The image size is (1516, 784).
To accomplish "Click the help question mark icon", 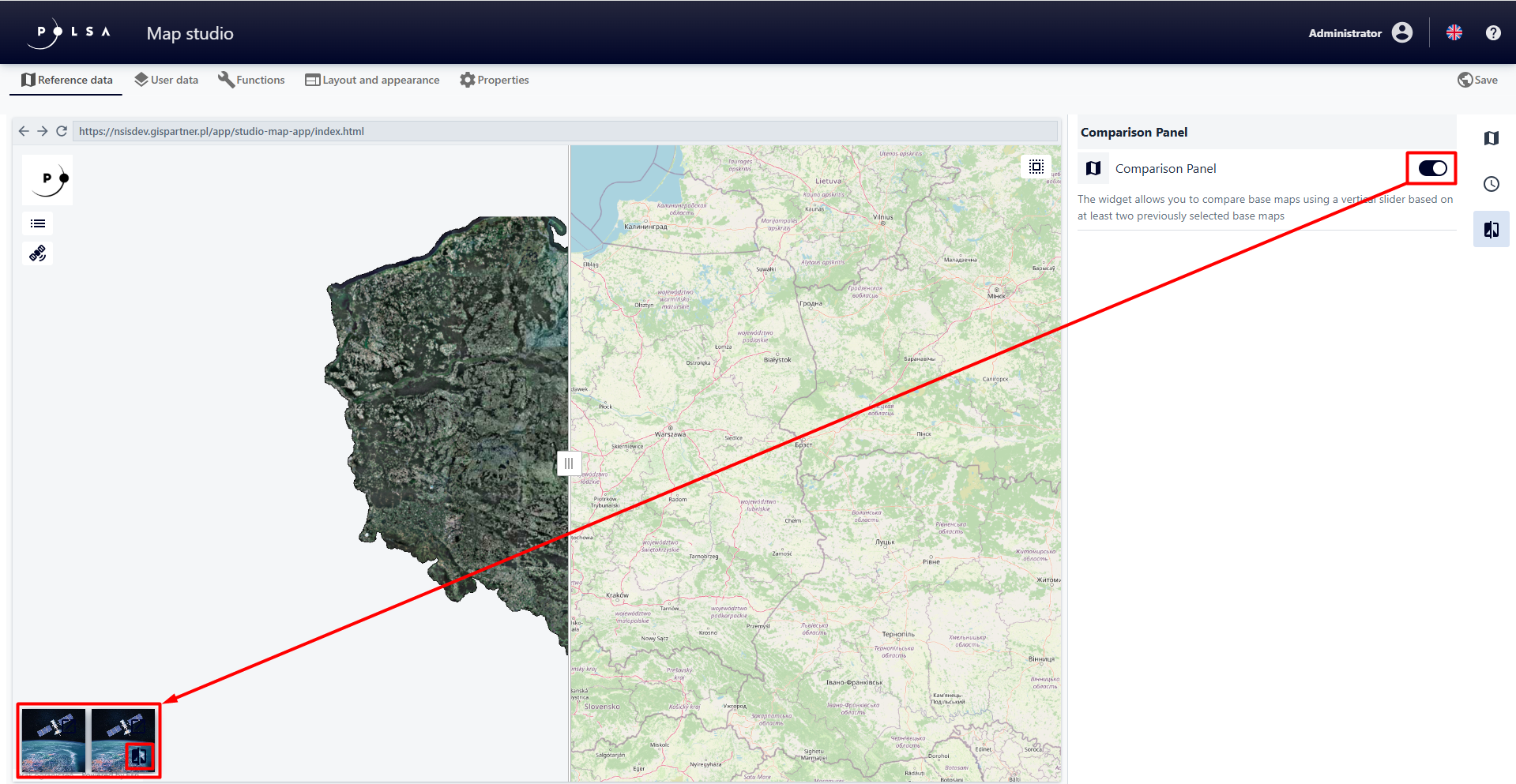I will pyautogui.click(x=1492, y=33).
